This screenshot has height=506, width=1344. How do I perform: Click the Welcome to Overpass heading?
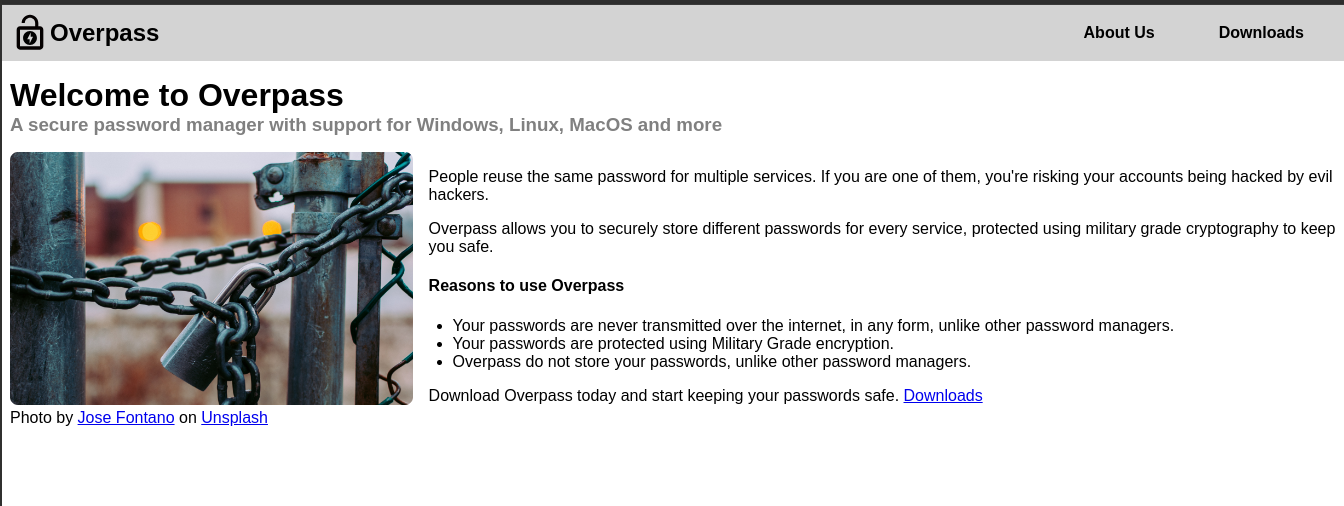click(177, 95)
